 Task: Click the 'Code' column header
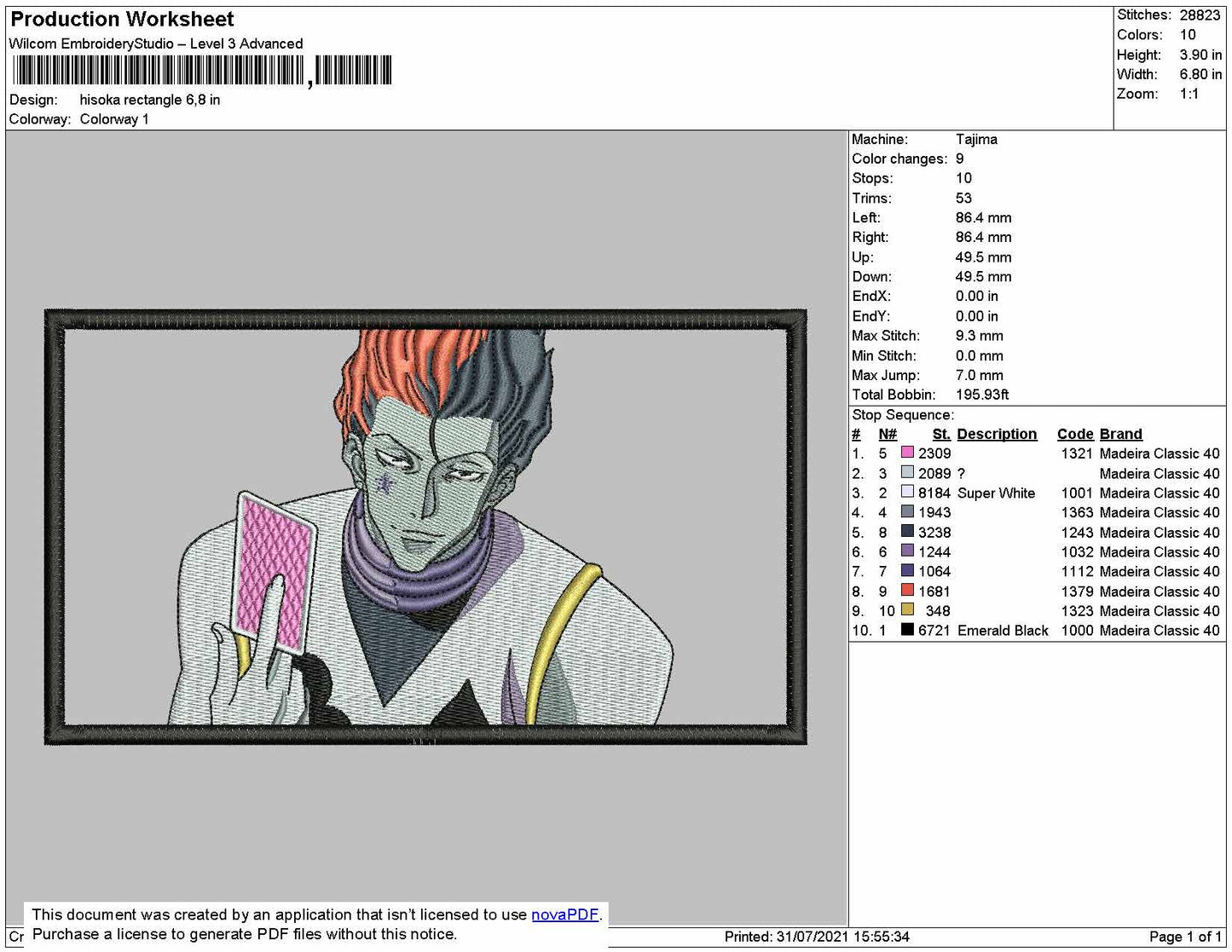(x=1075, y=434)
